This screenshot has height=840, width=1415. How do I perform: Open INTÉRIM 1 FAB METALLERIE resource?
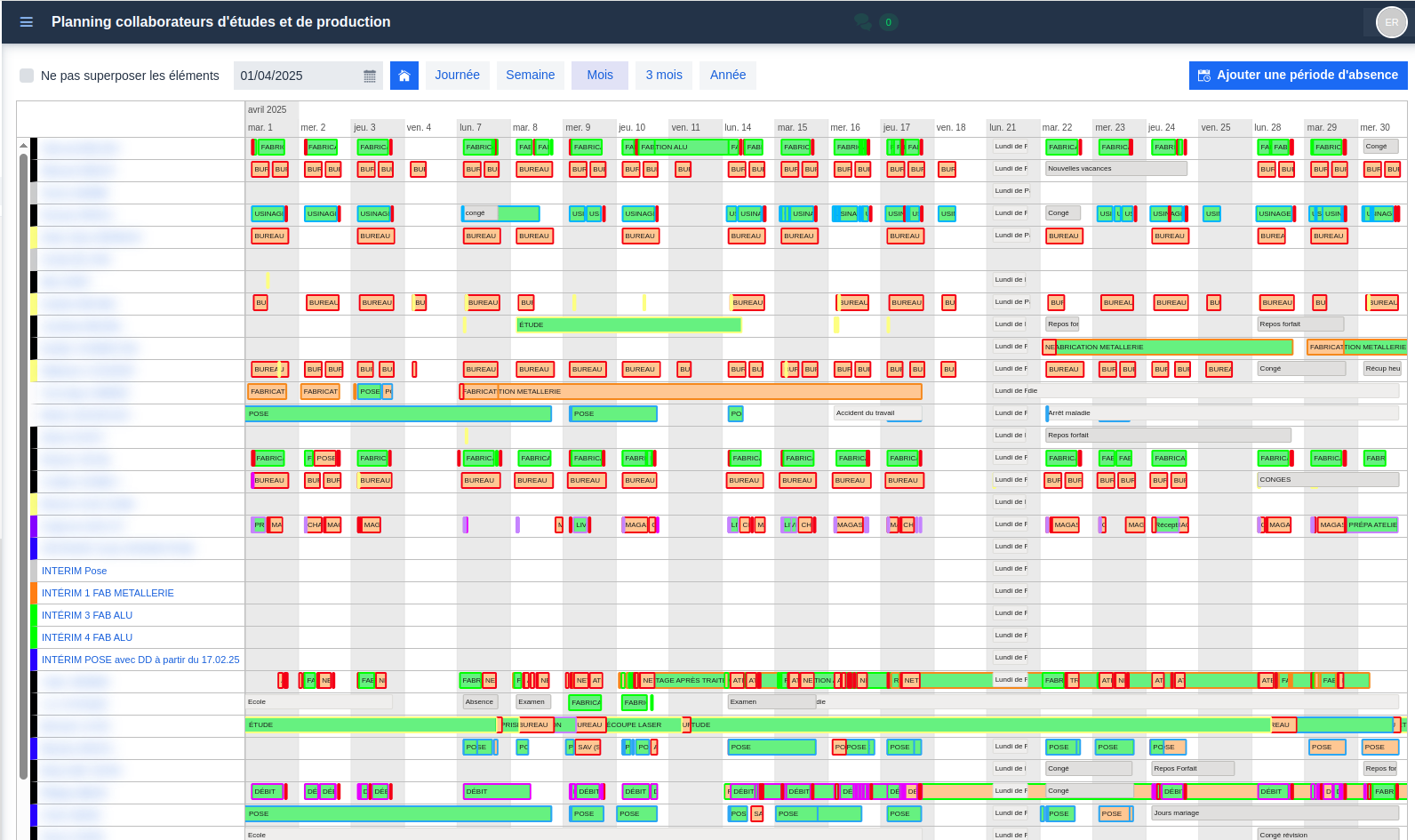[108, 593]
